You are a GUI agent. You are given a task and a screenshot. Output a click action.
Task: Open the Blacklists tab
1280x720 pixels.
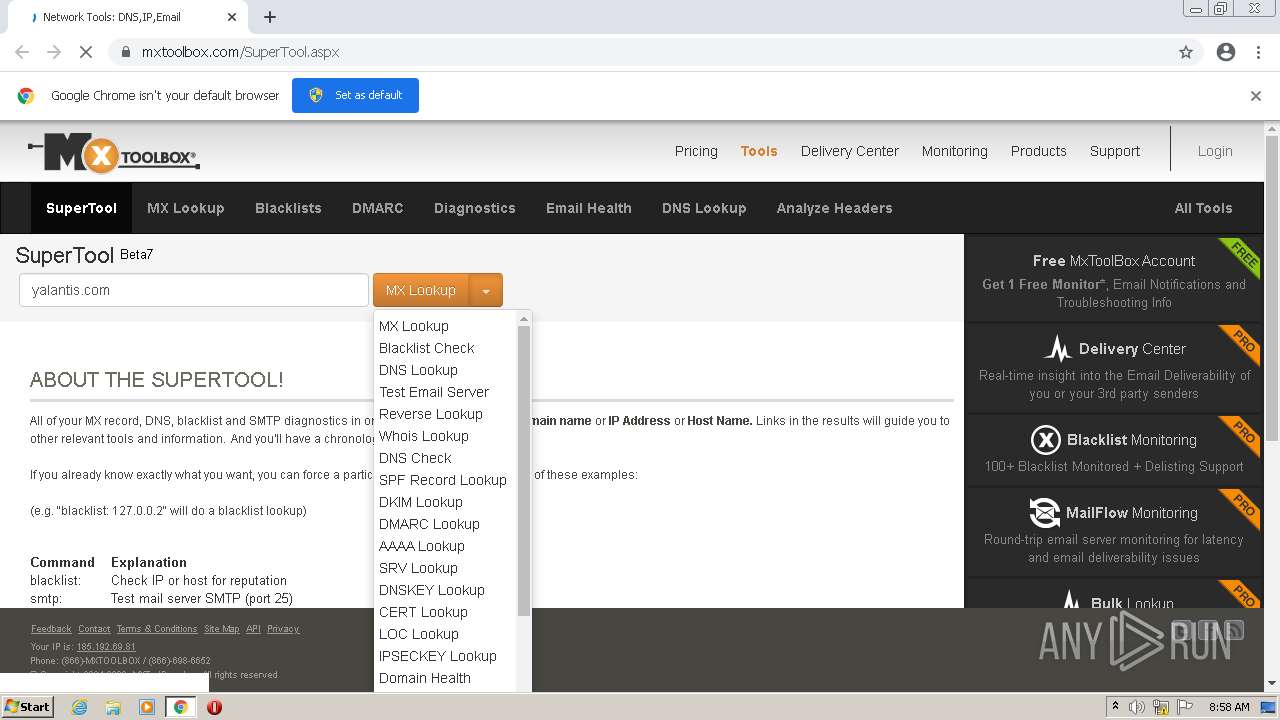tap(288, 208)
